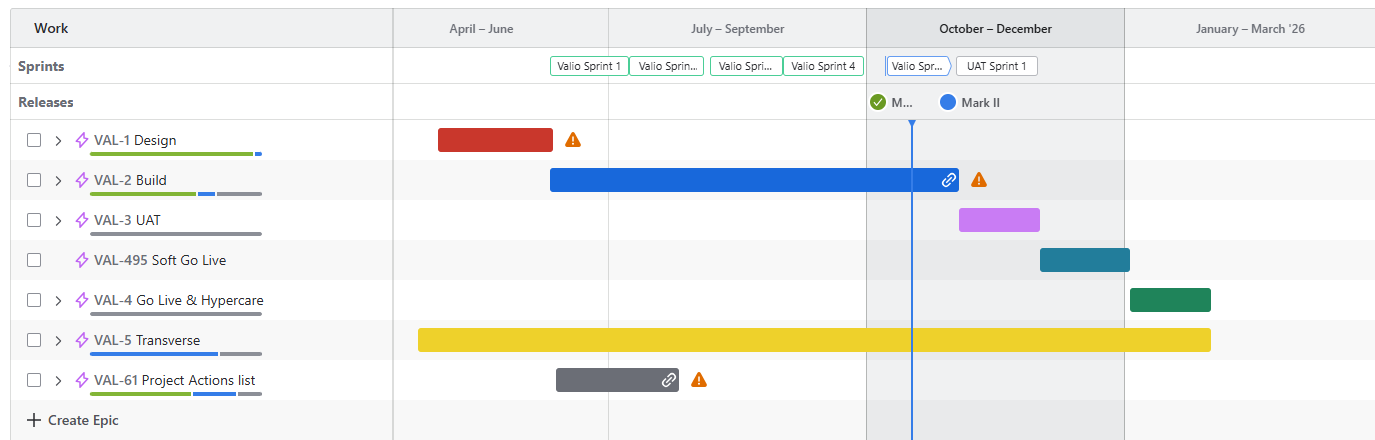This screenshot has width=1375, height=440.
Task: Click the warning icon next to VAL-1 Design bar
Action: [x=573, y=140]
